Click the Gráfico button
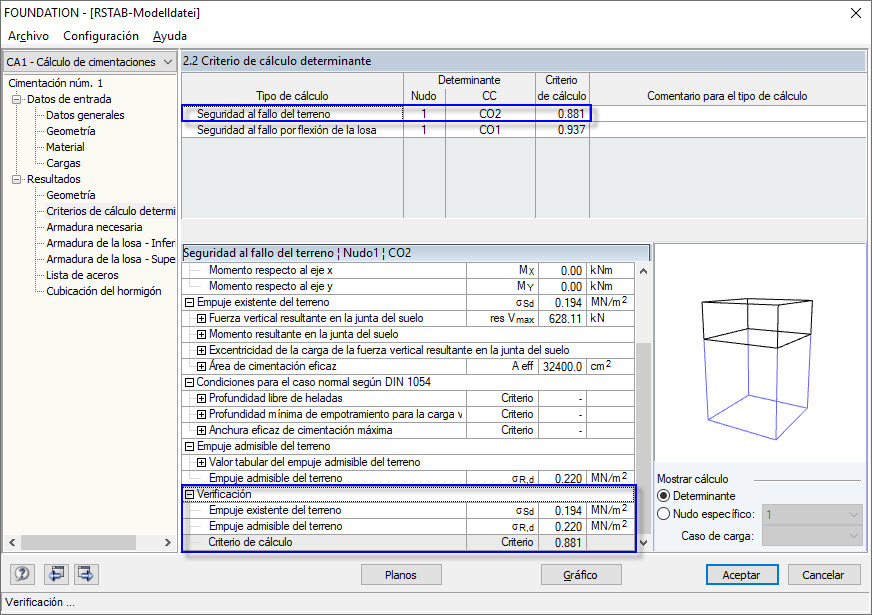The height and width of the screenshot is (615, 872). point(581,574)
